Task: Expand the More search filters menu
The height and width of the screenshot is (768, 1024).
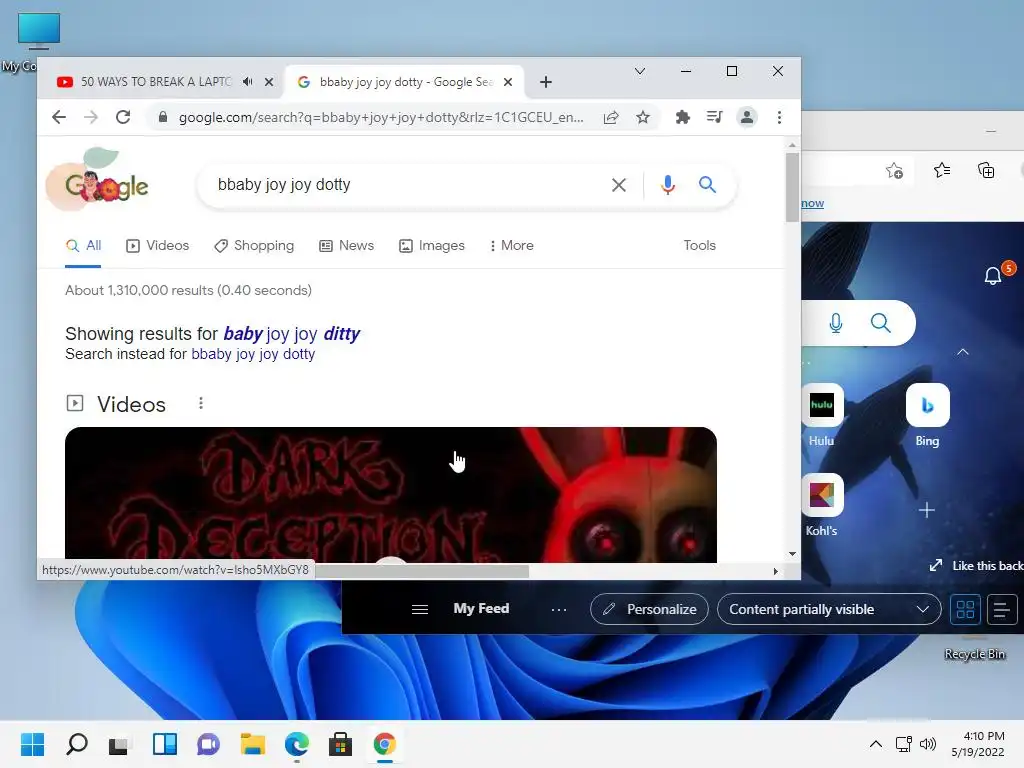Action: 511,246
